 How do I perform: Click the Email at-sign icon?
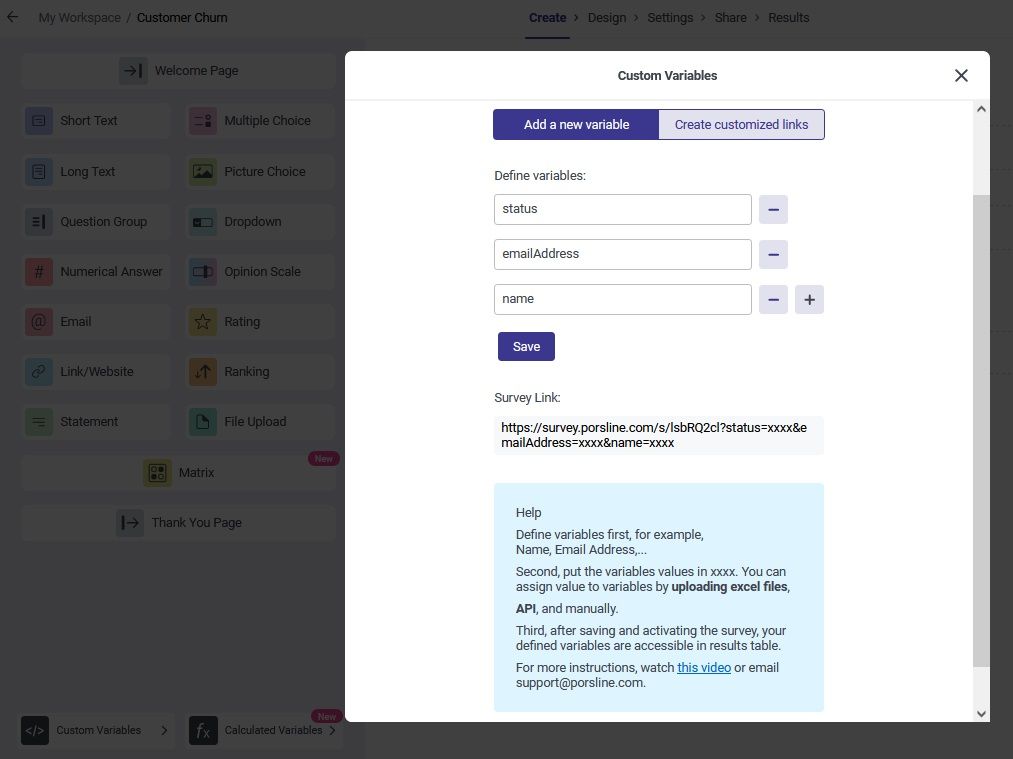39,322
